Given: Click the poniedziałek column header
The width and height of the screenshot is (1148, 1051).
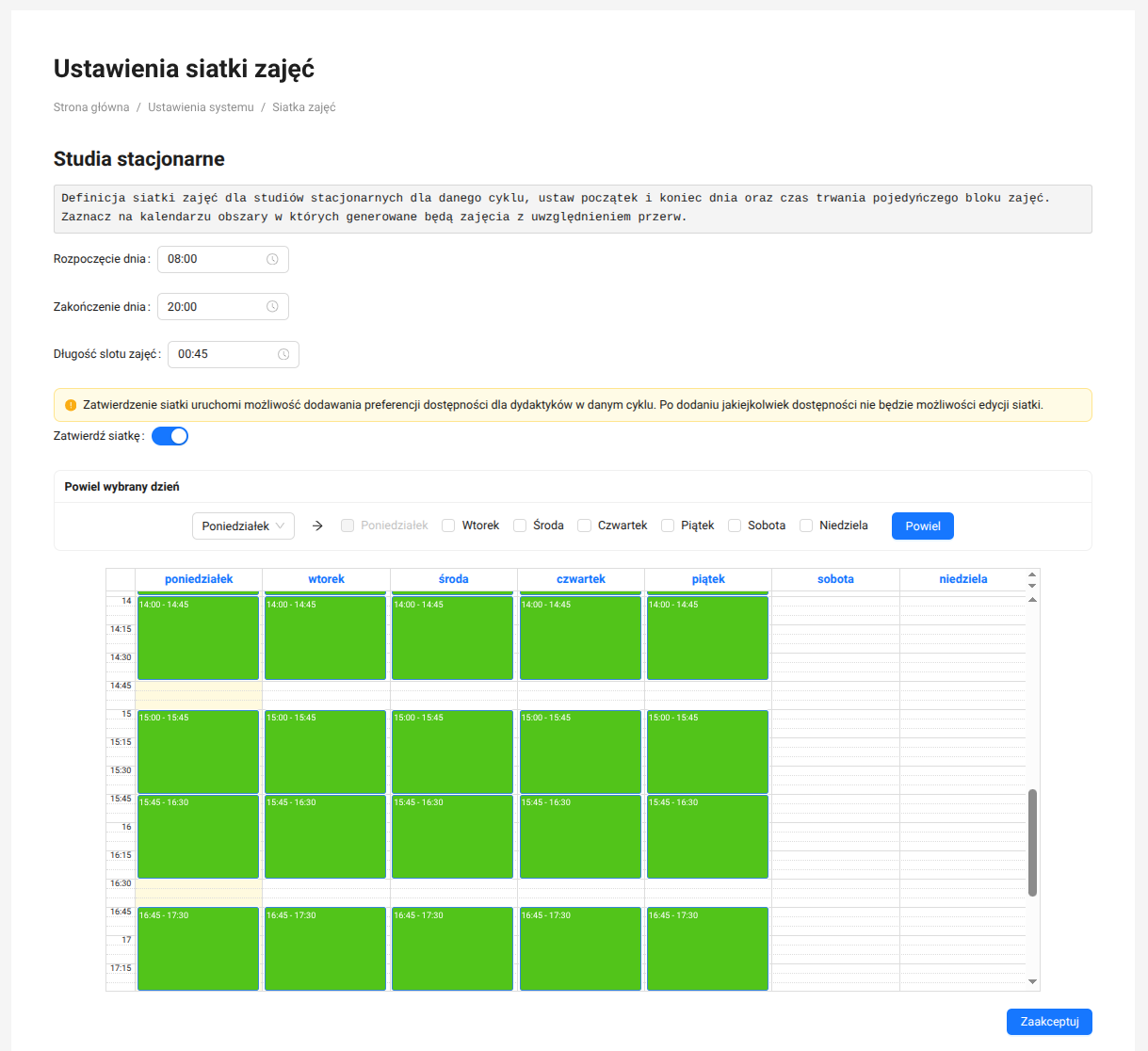Looking at the screenshot, I should tap(199, 579).
